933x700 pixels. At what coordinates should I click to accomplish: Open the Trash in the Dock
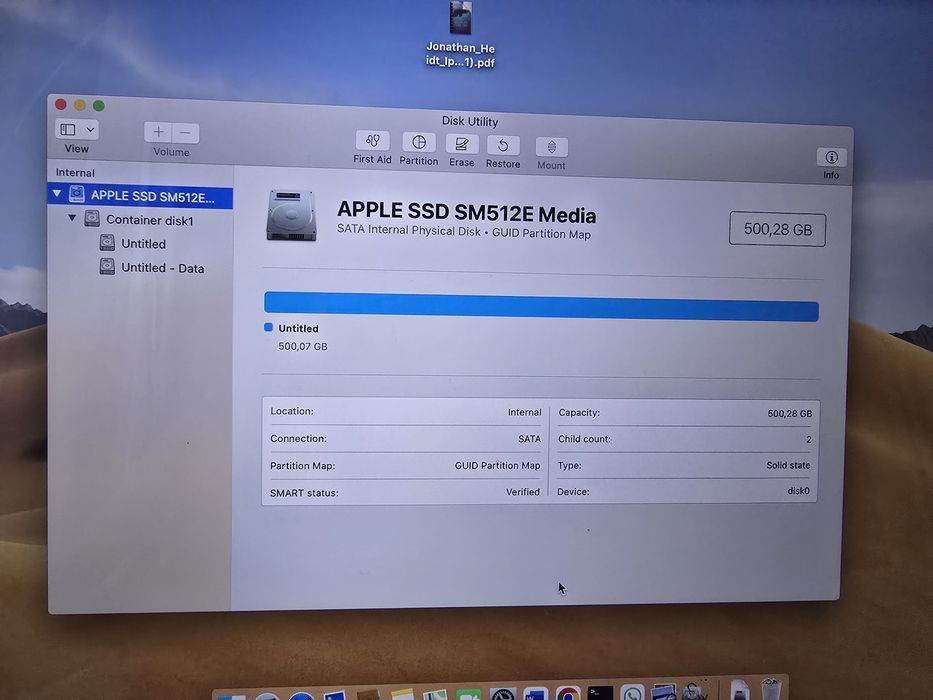(770, 689)
